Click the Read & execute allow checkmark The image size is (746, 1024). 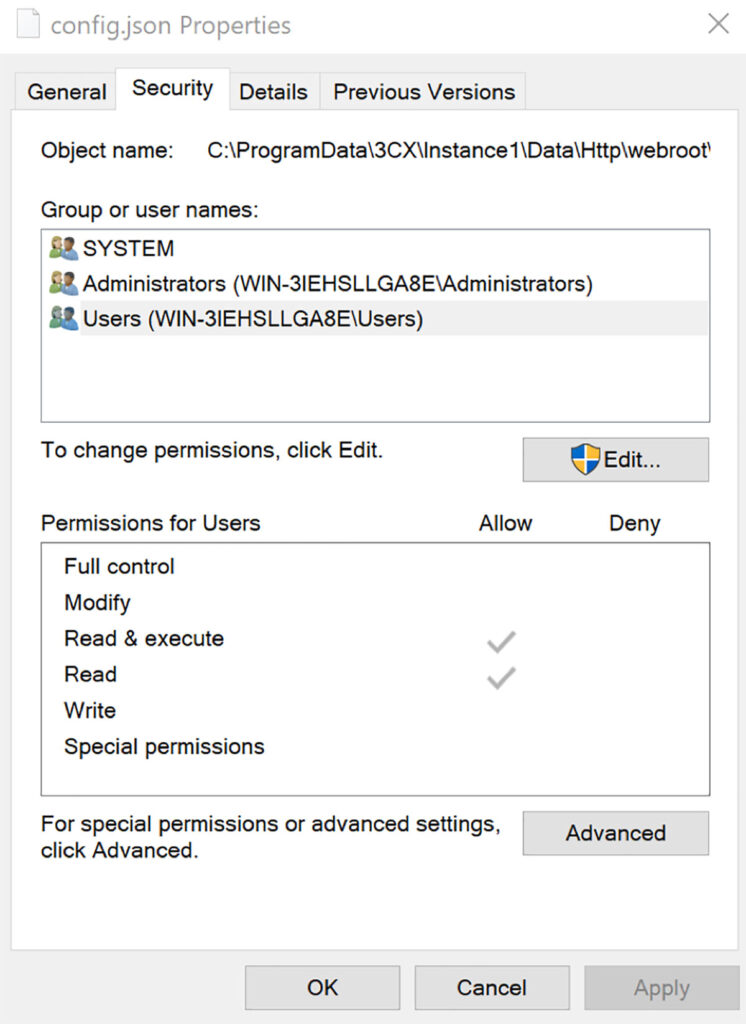pyautogui.click(x=501, y=642)
